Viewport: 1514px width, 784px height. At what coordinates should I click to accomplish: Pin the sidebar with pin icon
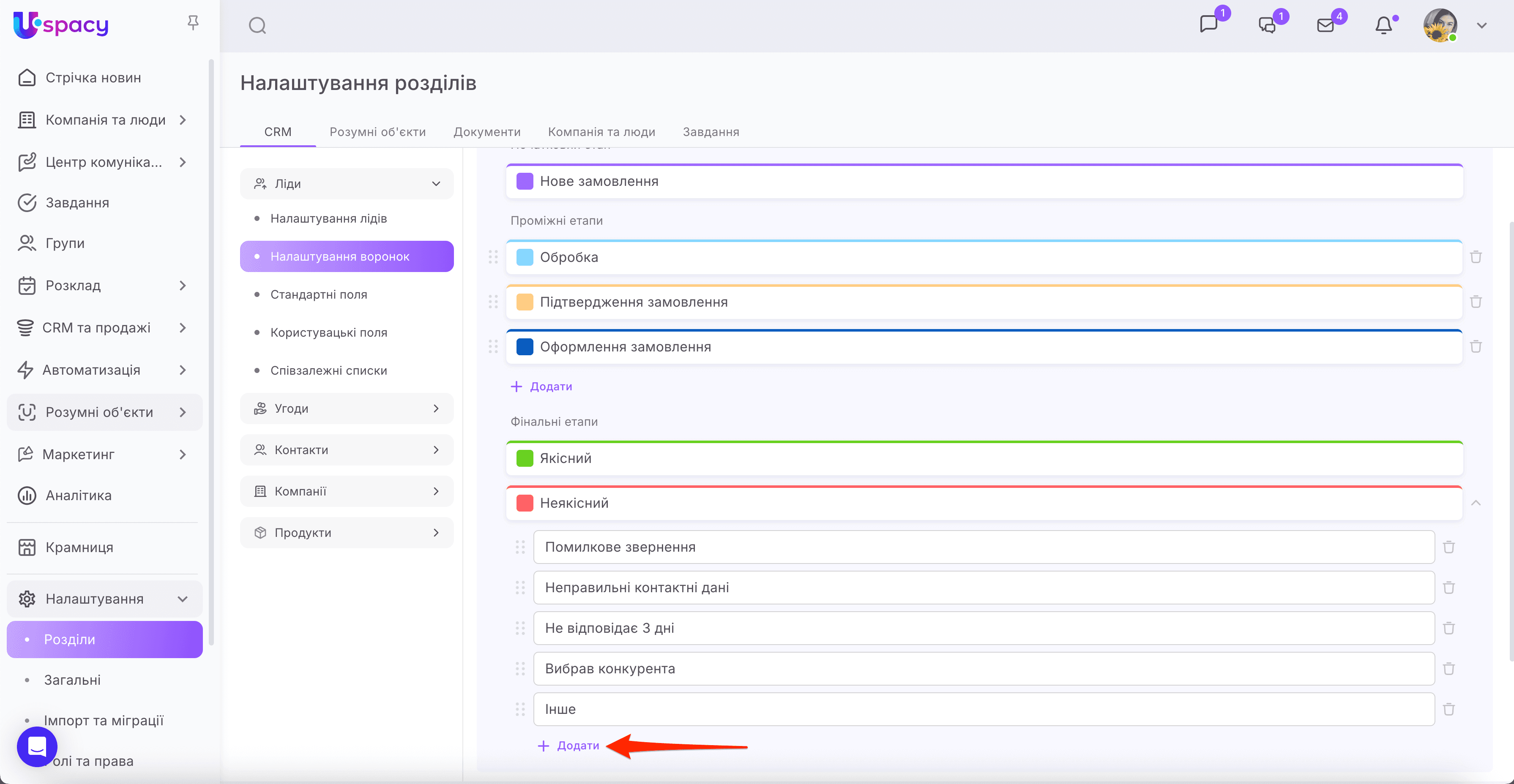193,23
